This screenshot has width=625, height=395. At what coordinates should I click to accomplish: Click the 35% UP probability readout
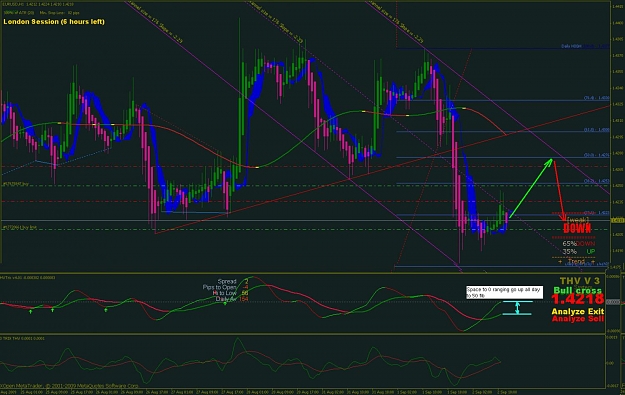[578, 252]
